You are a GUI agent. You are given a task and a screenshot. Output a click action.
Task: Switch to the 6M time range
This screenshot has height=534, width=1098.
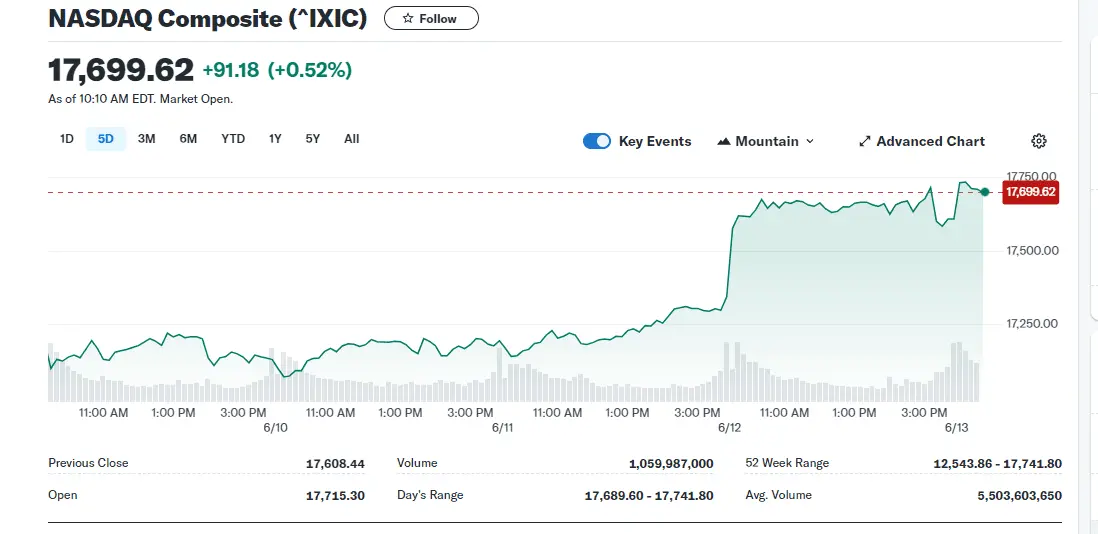pos(188,139)
